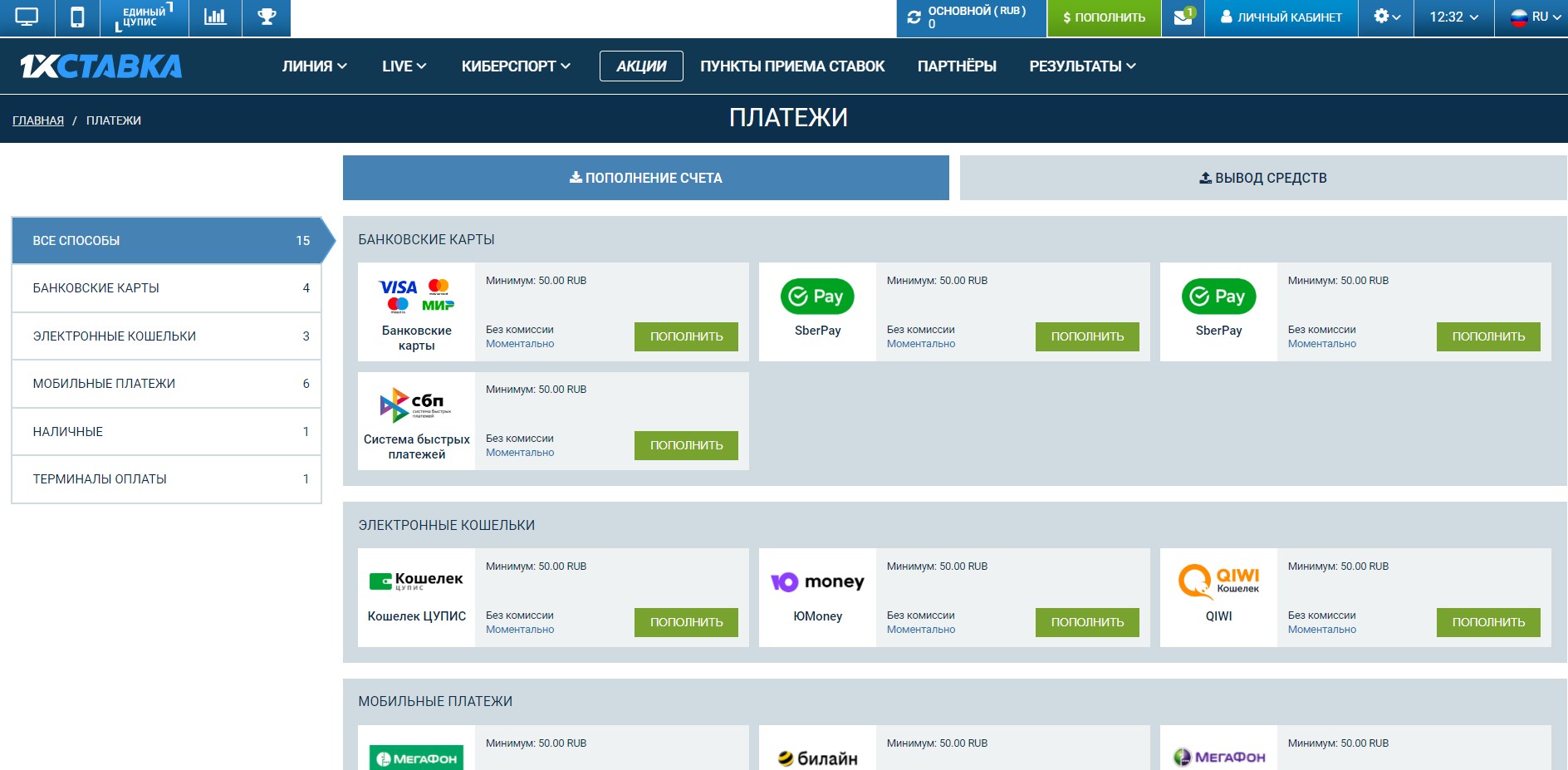Viewport: 1568px width, 770px height.
Task: Click ПОПОЛНИТЬ for first SberPay
Action: (1087, 336)
